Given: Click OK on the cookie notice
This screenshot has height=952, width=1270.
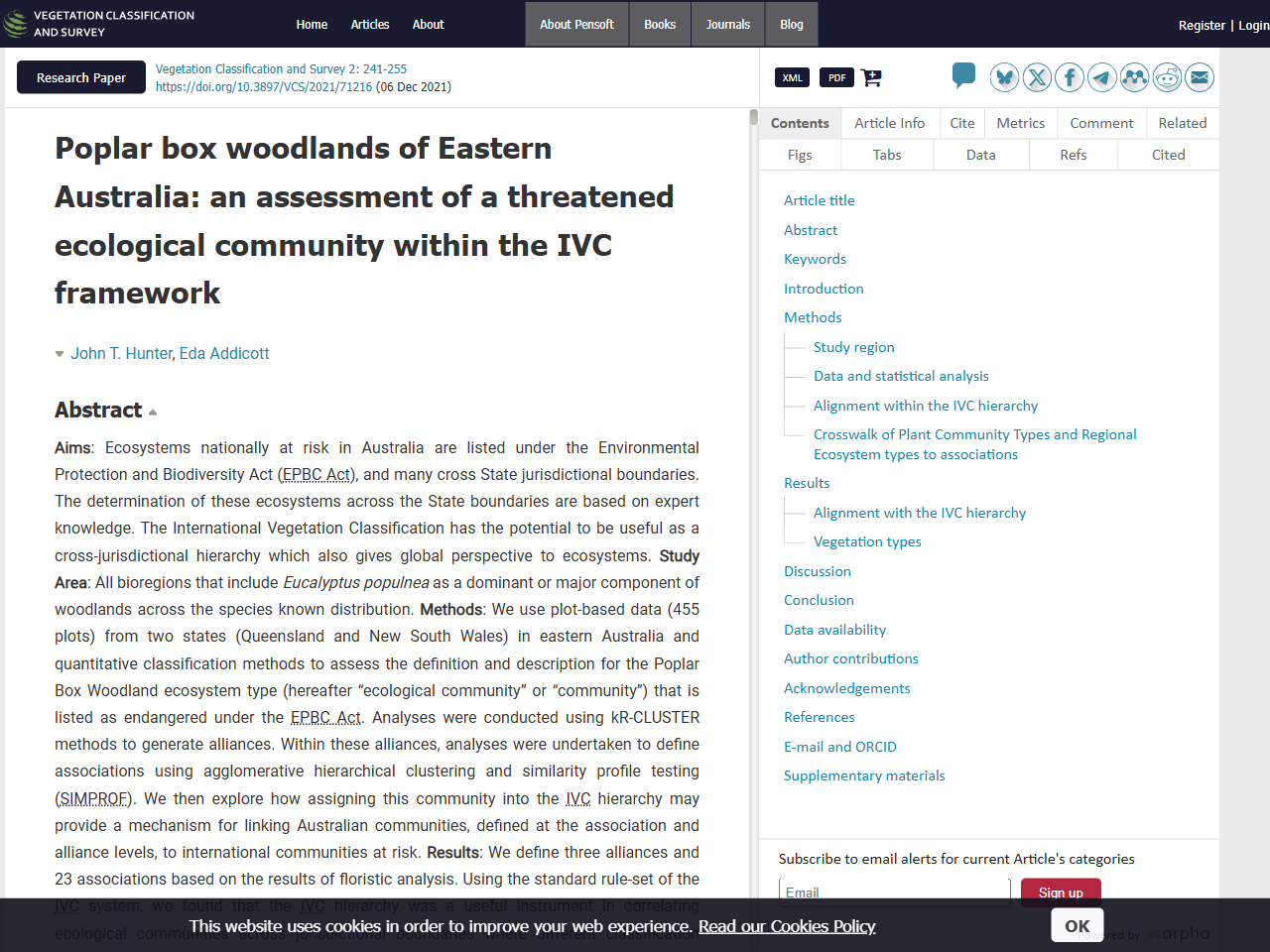Looking at the screenshot, I should 1077,925.
